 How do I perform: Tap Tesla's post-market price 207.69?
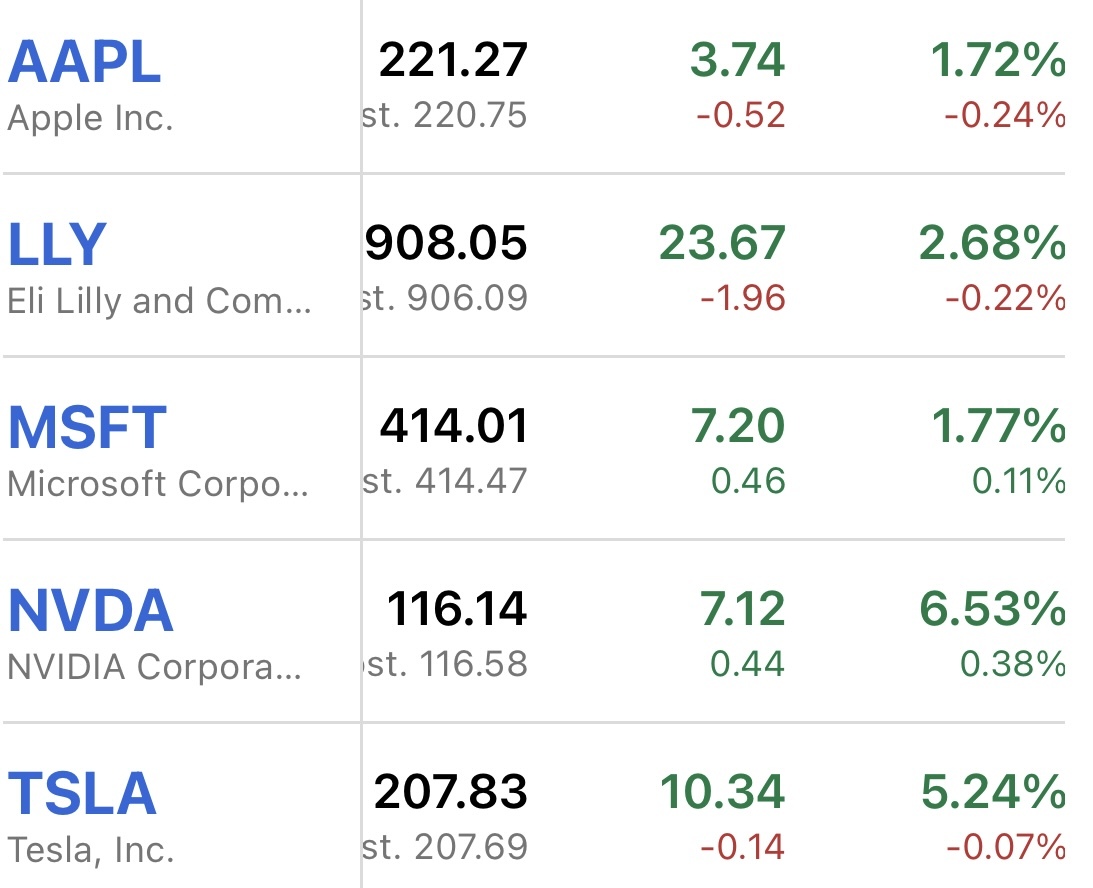tap(470, 847)
